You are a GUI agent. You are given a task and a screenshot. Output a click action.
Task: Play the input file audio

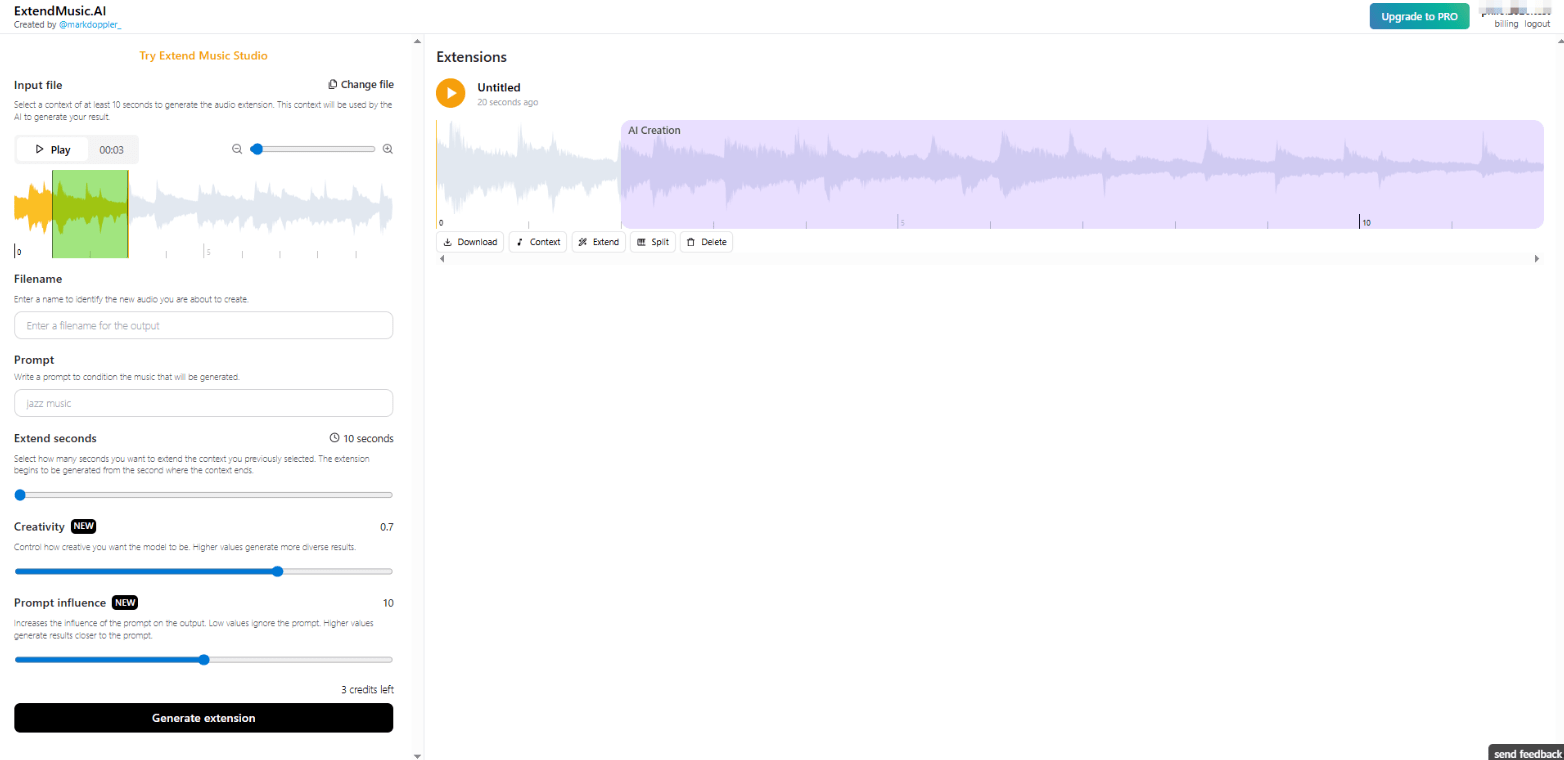pos(53,150)
